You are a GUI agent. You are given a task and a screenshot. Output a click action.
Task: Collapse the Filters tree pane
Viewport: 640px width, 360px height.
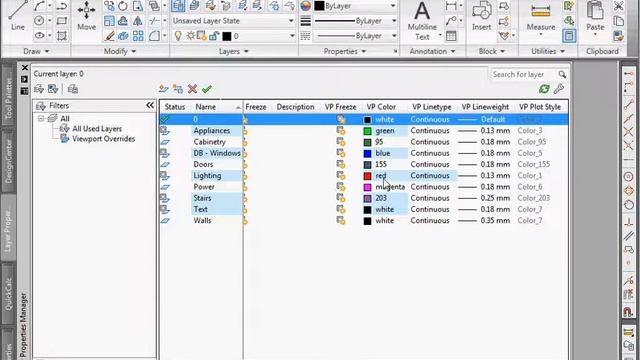(x=150, y=105)
